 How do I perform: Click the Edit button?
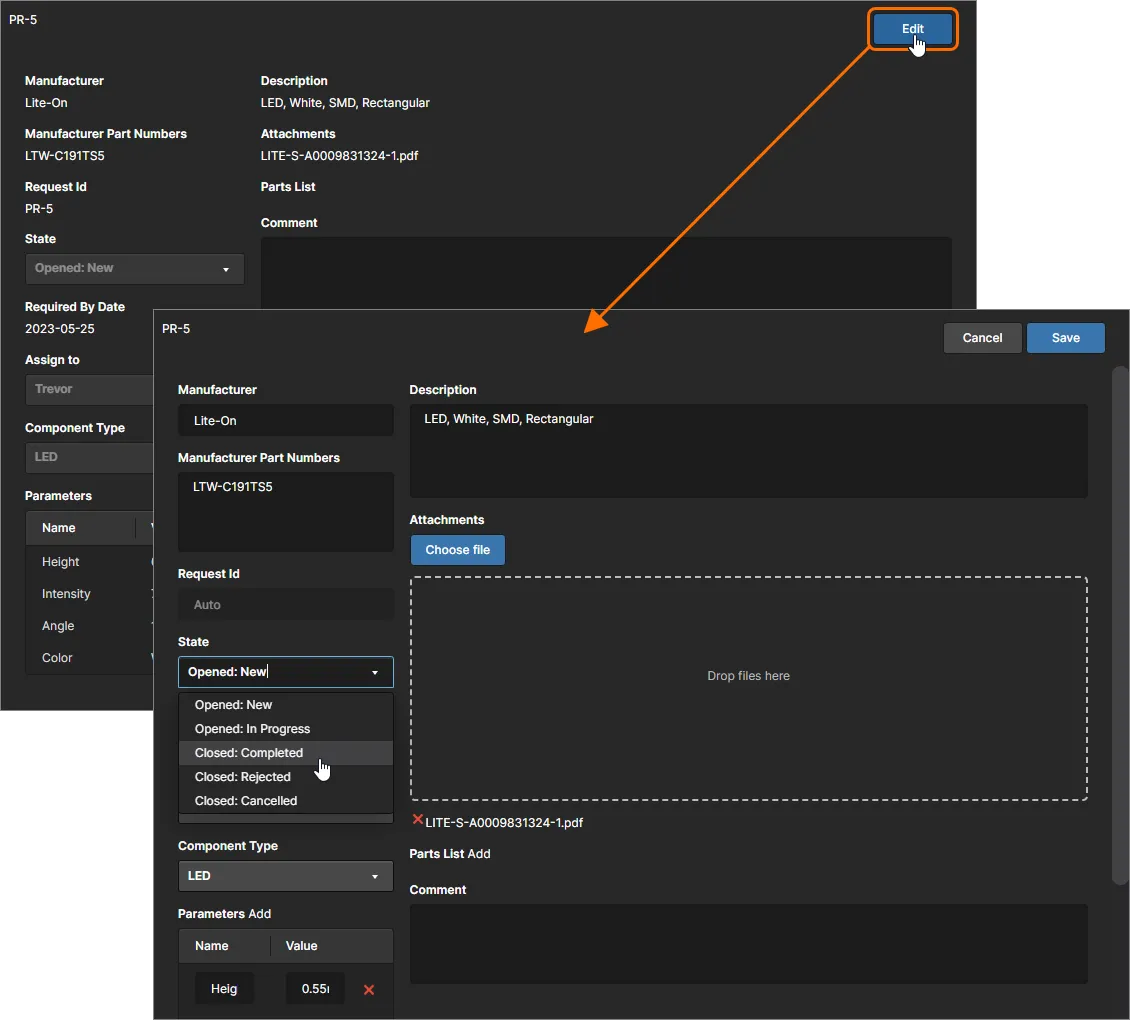click(912, 29)
